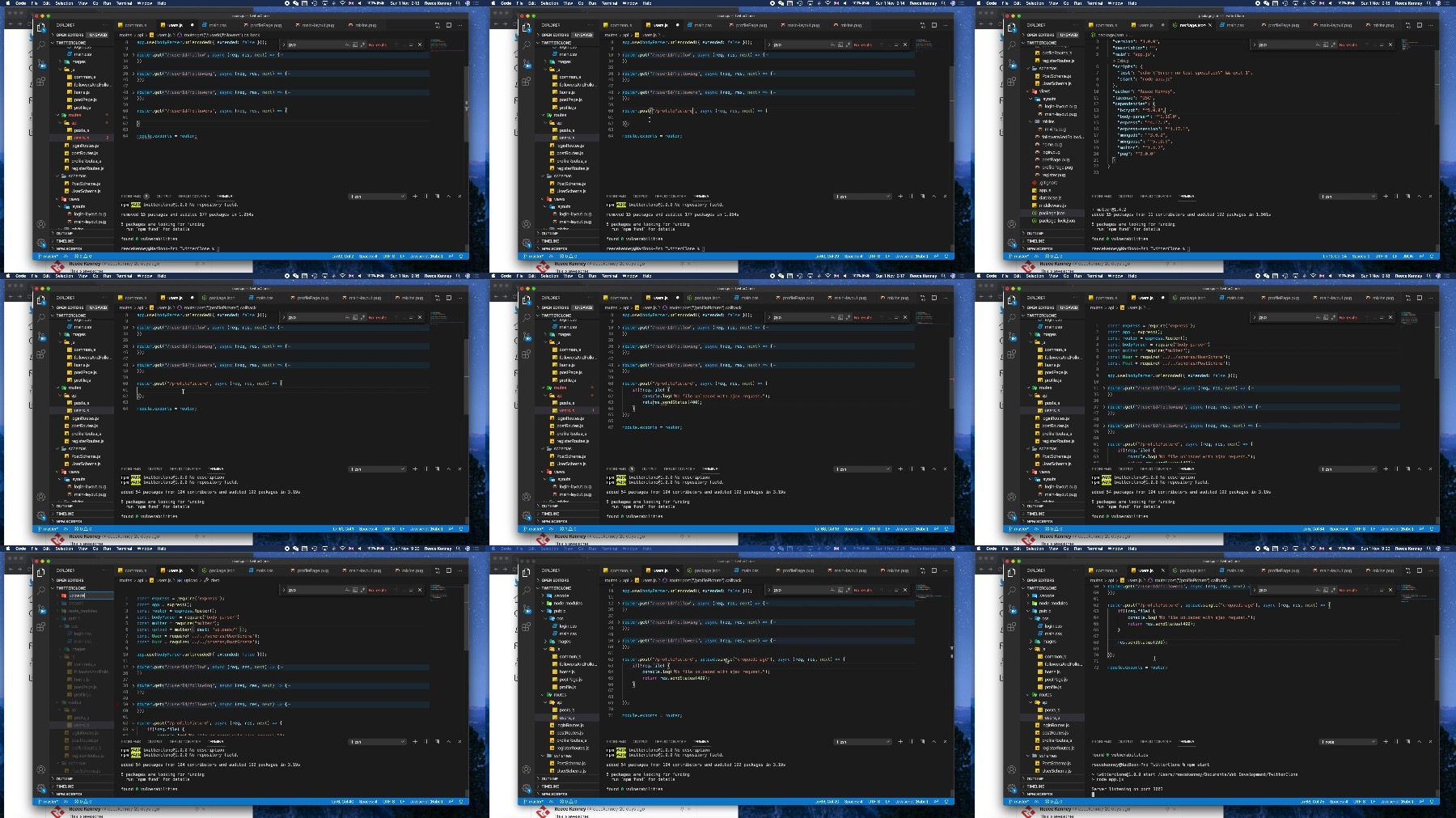1456x818 pixels.
Task: Close the find widget in package.json frame
Action: pyautogui.click(x=1390, y=45)
